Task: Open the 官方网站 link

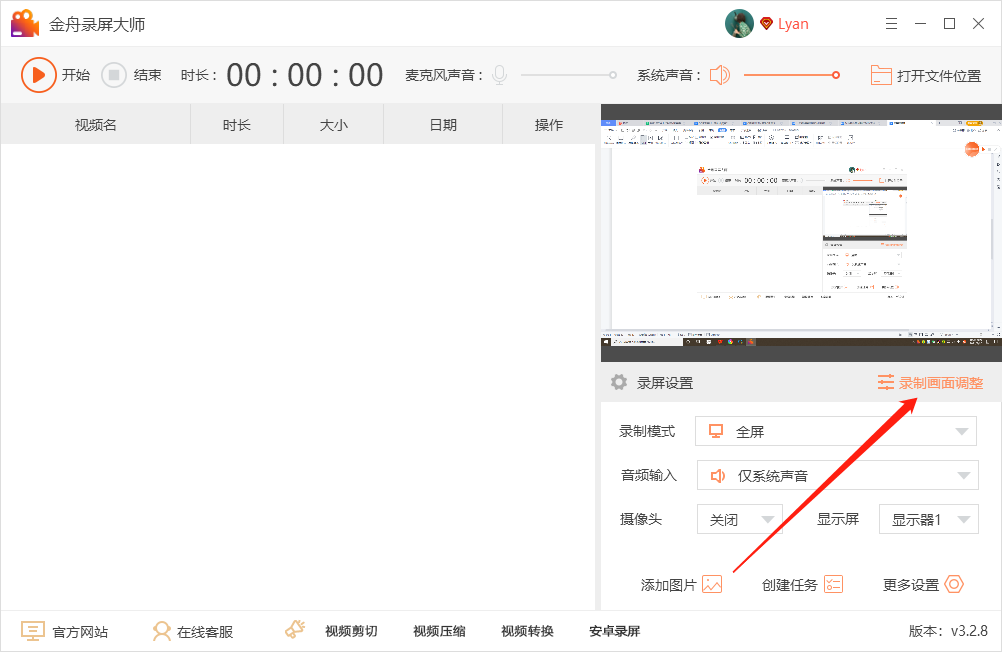Action: 65,631
